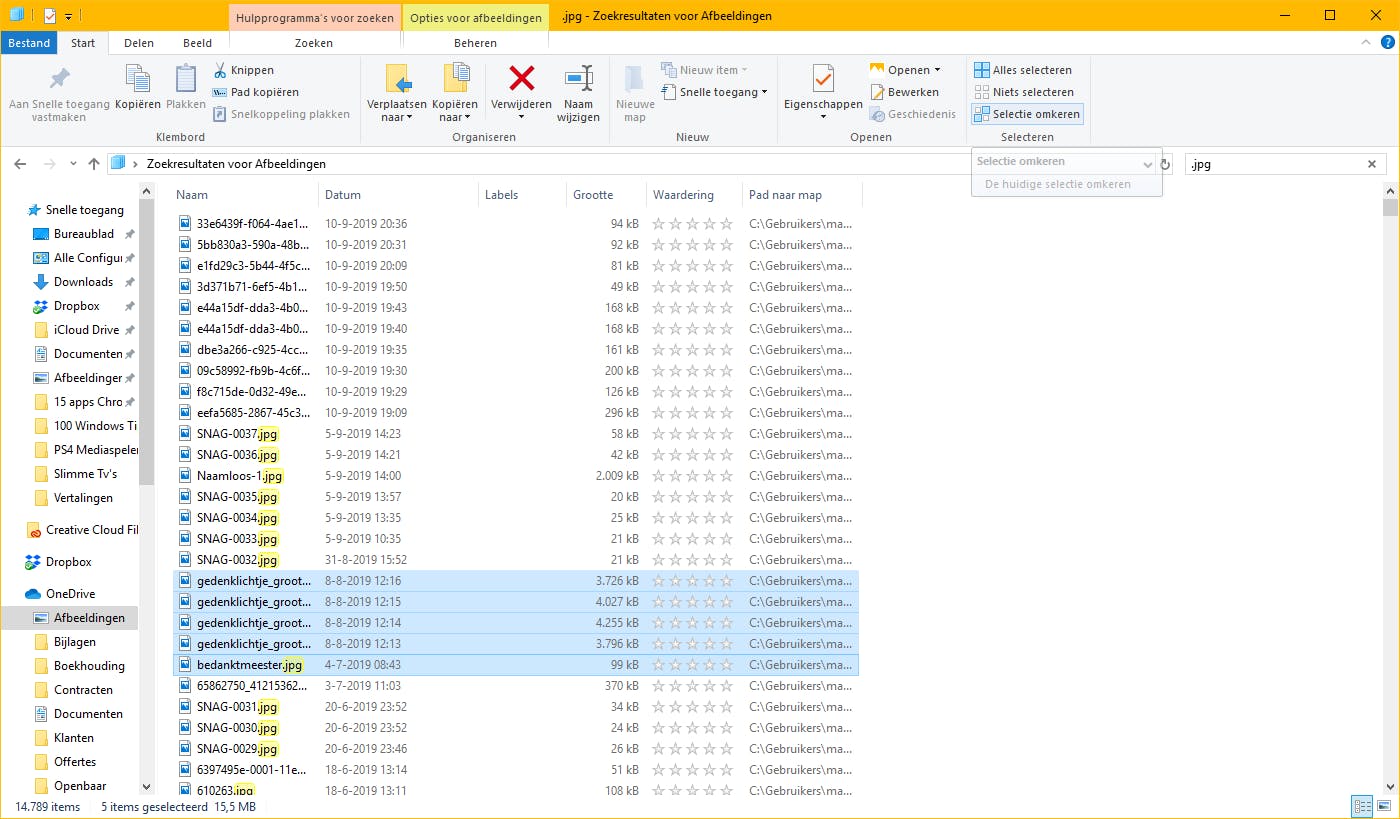
Task: Rate SNAG-0037.jpg with five stars
Action: pos(726,434)
